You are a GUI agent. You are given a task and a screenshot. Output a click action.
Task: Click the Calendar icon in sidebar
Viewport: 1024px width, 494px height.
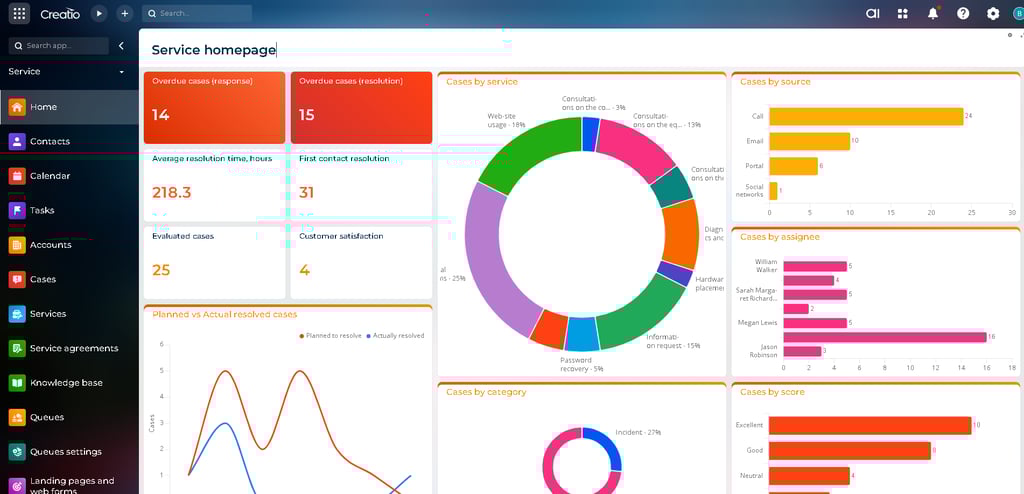coord(17,176)
